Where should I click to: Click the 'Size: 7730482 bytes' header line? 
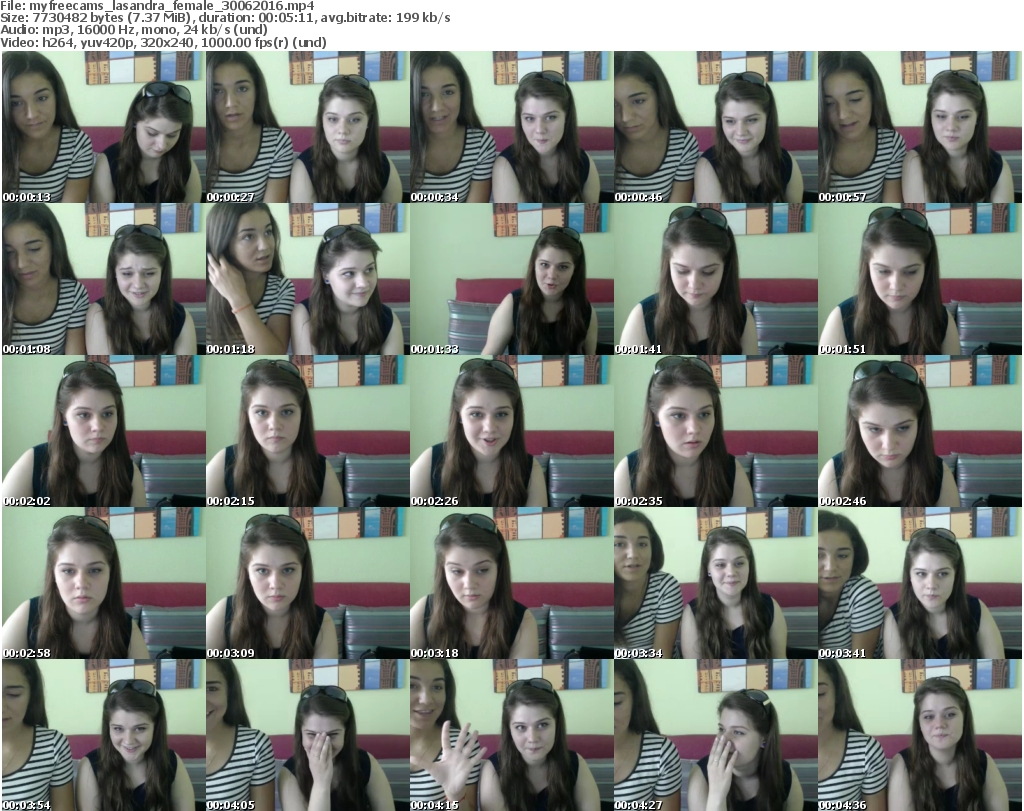[x=225, y=18]
